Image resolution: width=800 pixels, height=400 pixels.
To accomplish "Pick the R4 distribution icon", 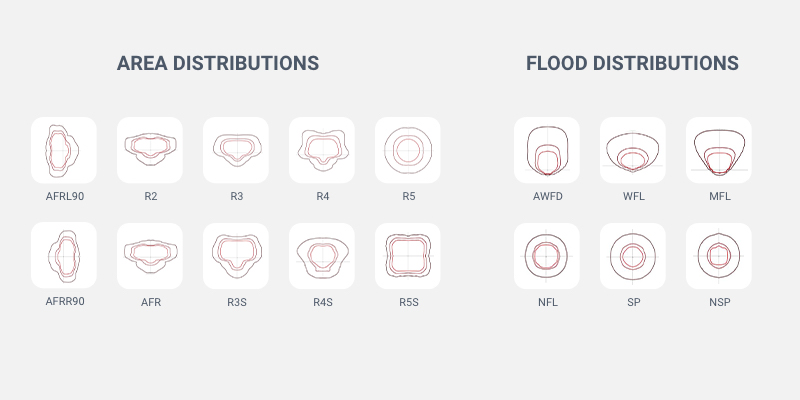I will tap(322, 150).
